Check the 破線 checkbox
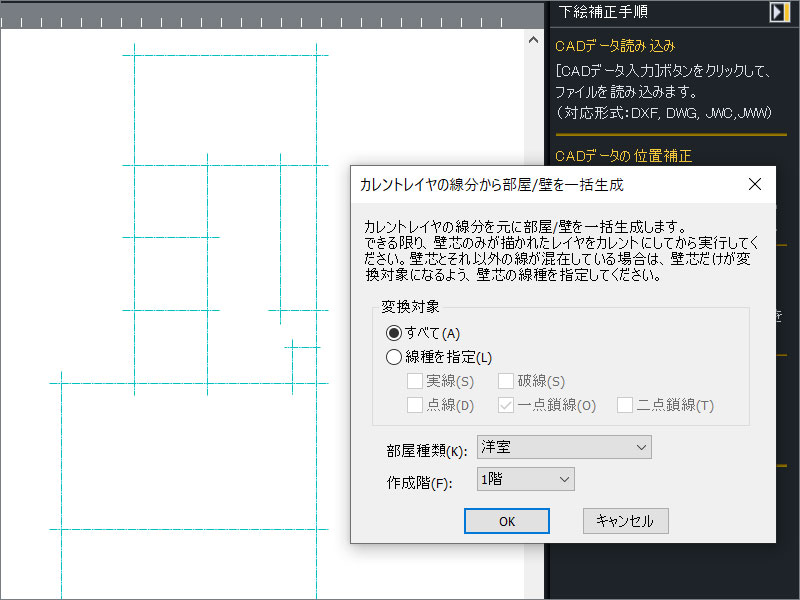Viewport: 800px width, 600px height. pos(505,381)
